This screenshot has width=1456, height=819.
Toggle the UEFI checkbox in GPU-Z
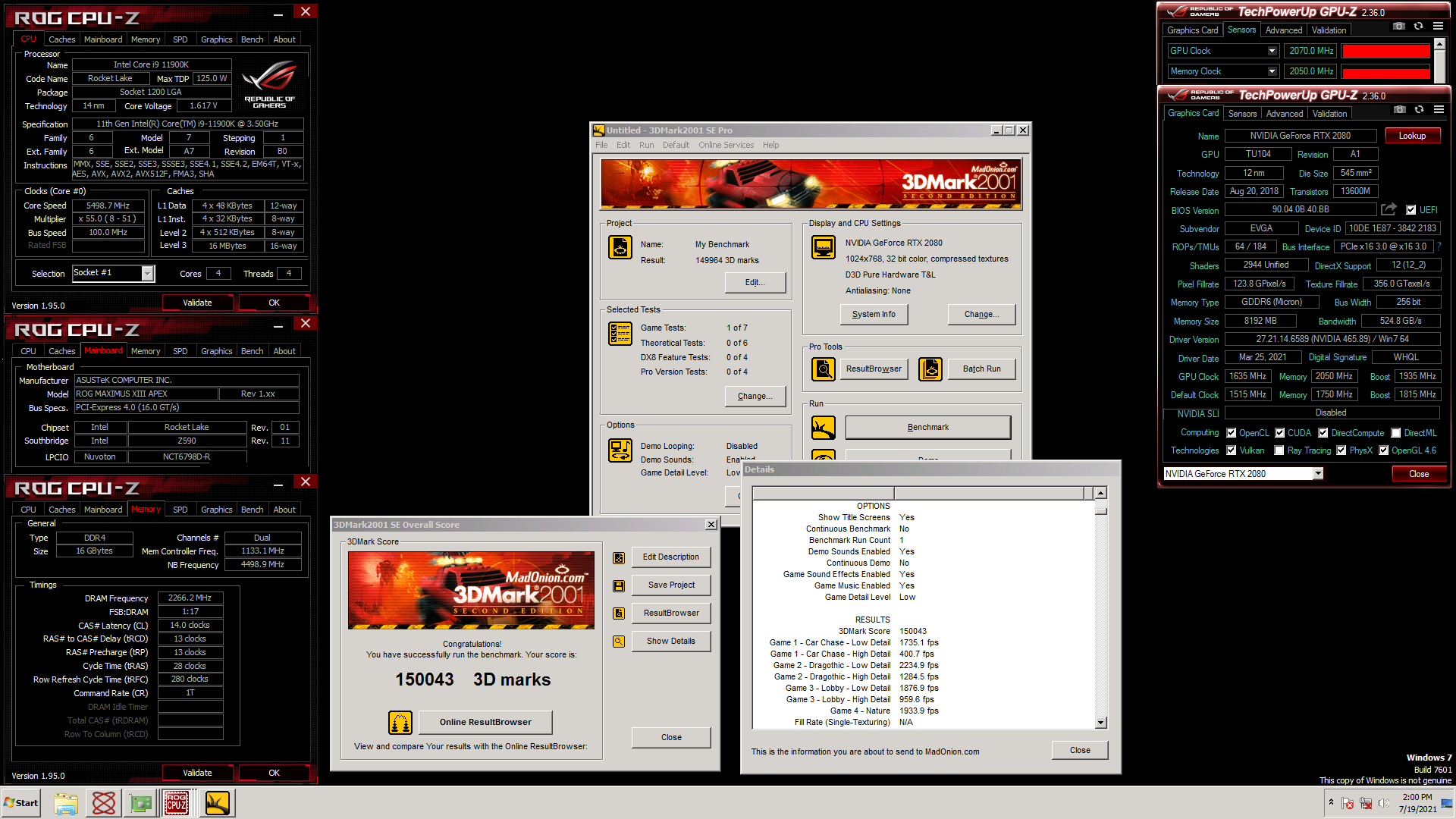pyautogui.click(x=1411, y=210)
